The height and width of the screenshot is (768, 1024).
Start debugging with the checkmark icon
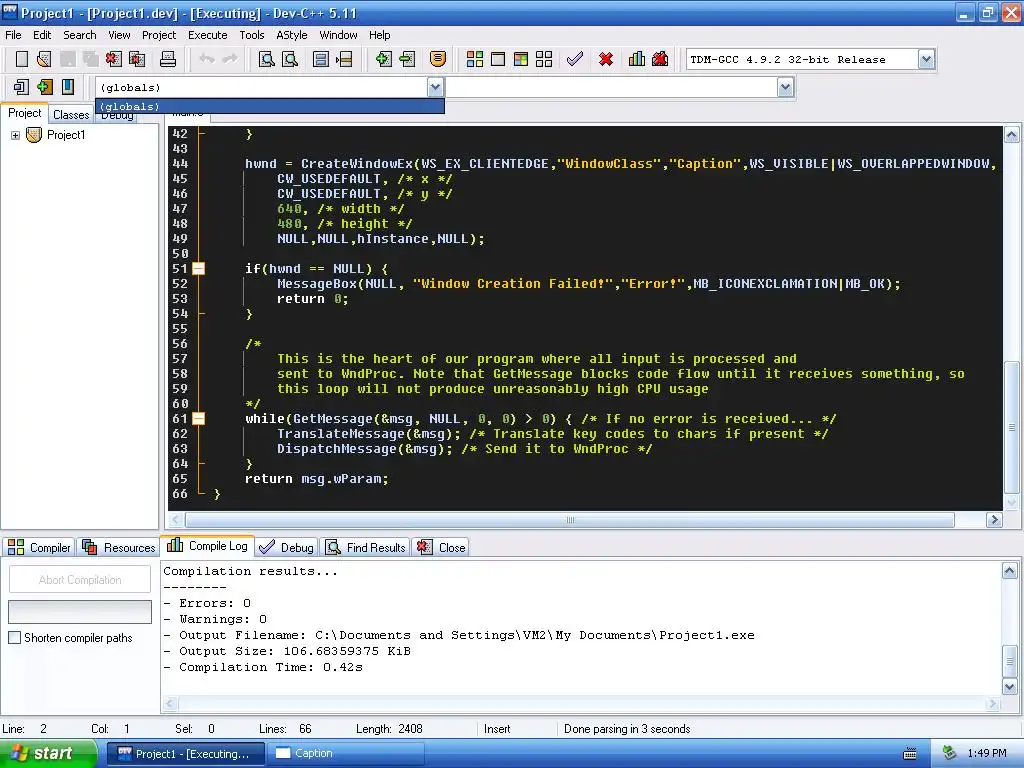pos(575,59)
